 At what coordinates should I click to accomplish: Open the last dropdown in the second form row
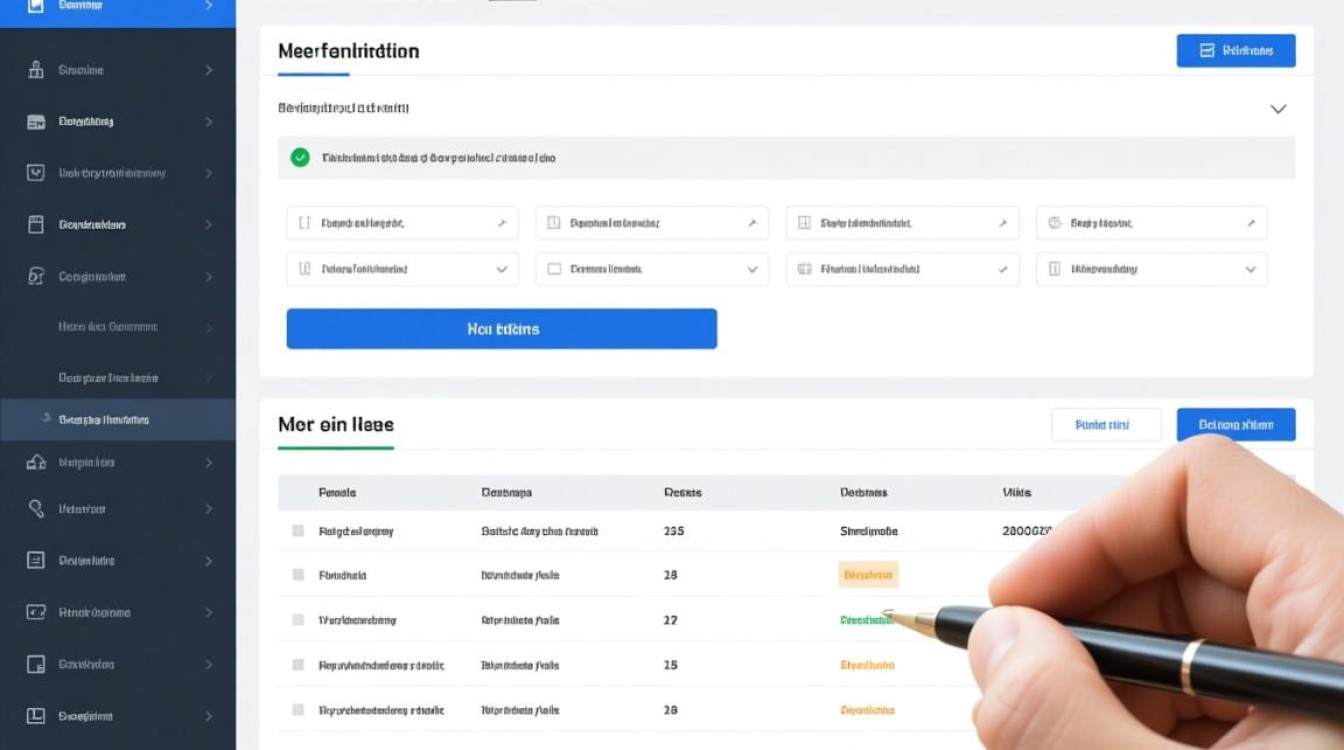1151,269
